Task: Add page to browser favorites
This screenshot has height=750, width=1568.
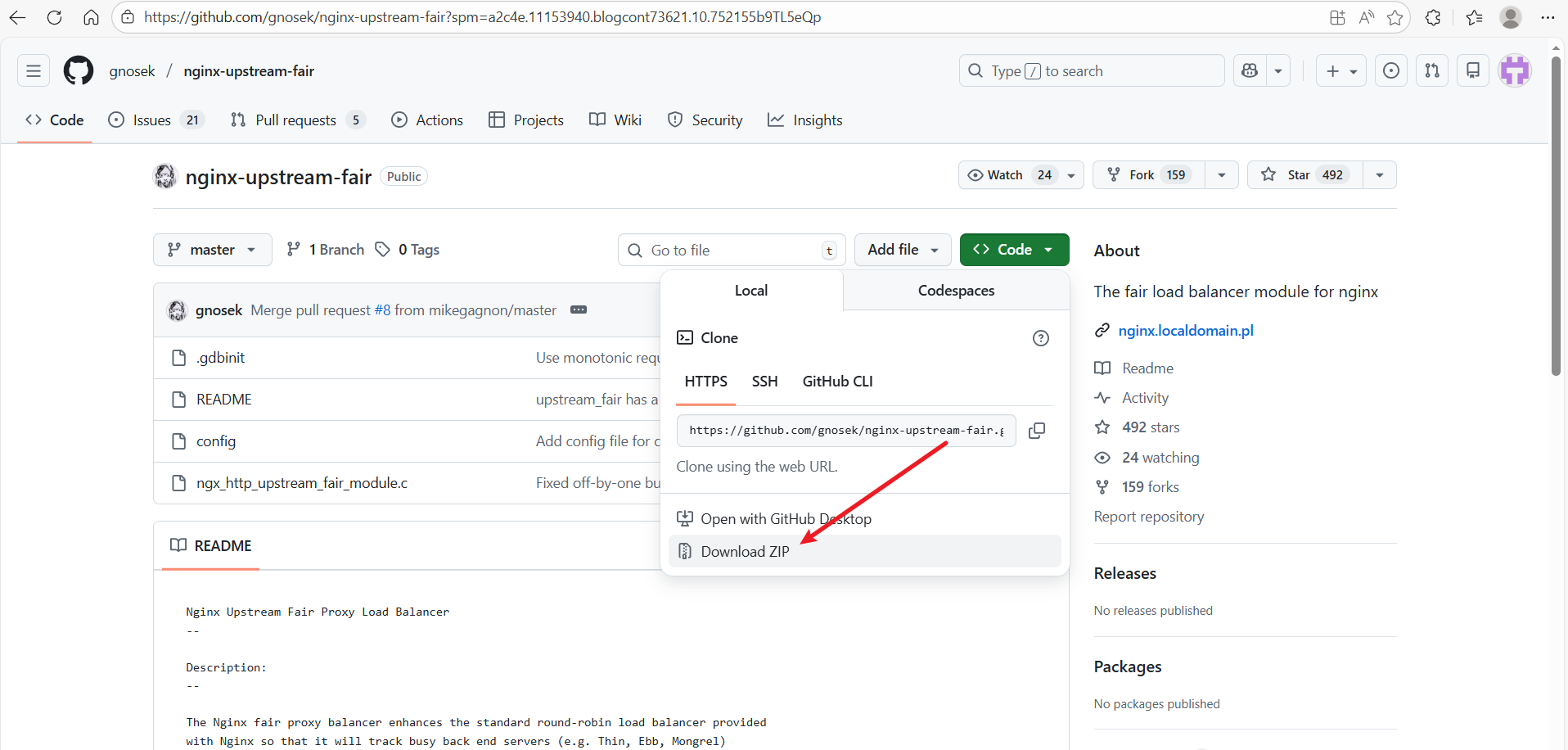Action: pyautogui.click(x=1395, y=17)
